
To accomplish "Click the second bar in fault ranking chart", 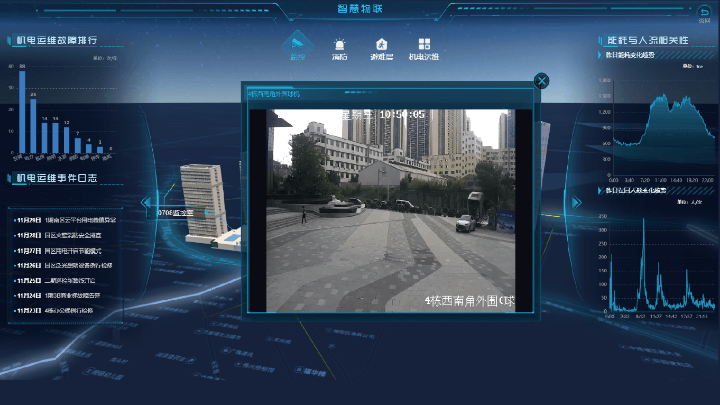I will click(33, 124).
